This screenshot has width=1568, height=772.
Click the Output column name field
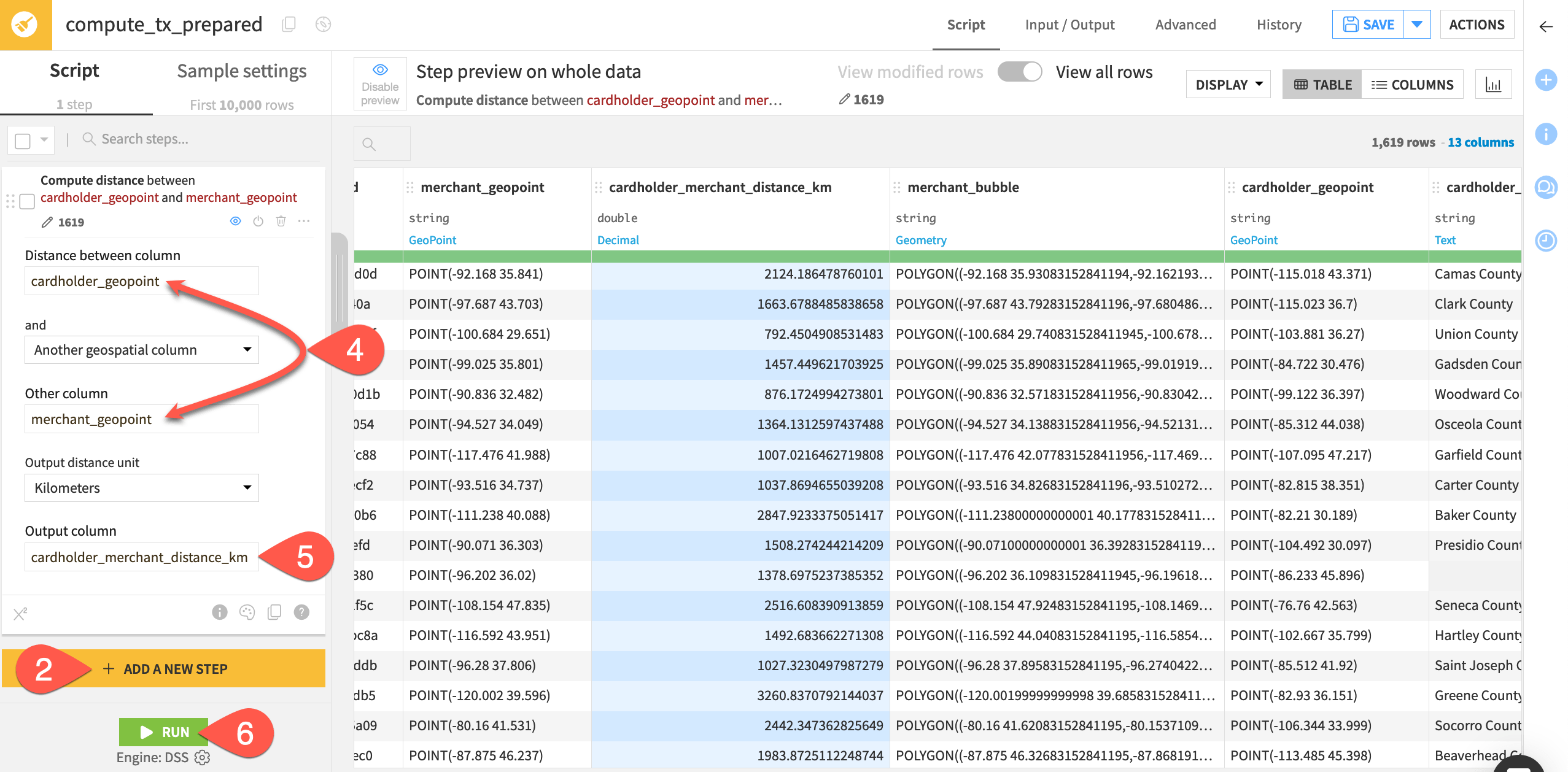[x=141, y=557]
